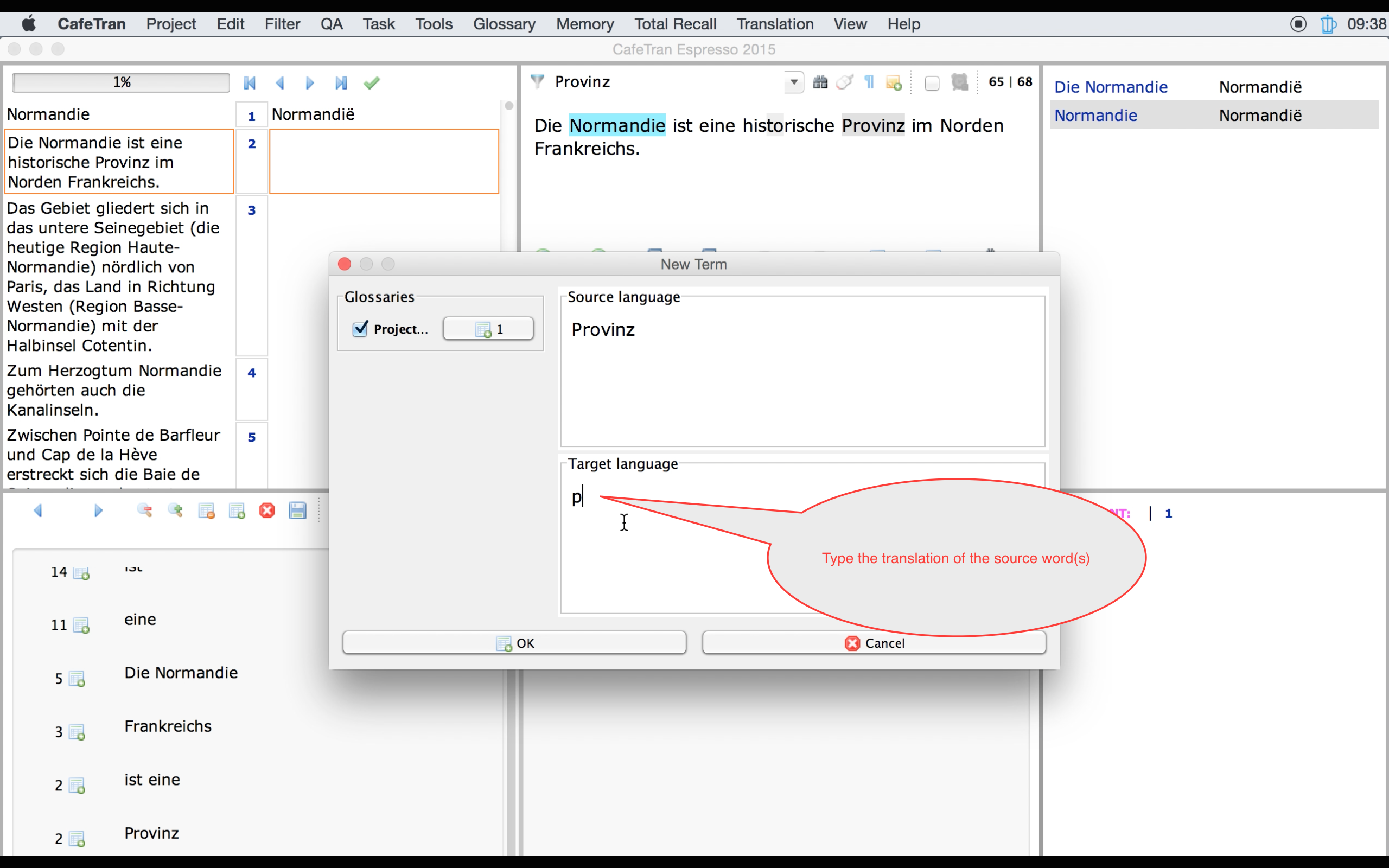Image resolution: width=1389 pixels, height=868 pixels.
Task: Click the table remove entry icon
Action: point(206,510)
